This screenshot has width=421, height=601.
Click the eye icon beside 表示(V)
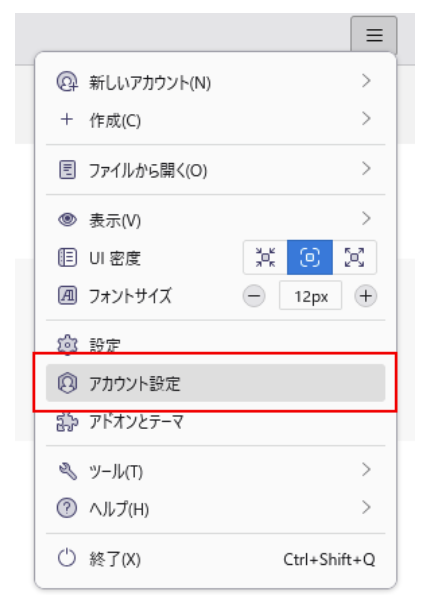click(67, 219)
